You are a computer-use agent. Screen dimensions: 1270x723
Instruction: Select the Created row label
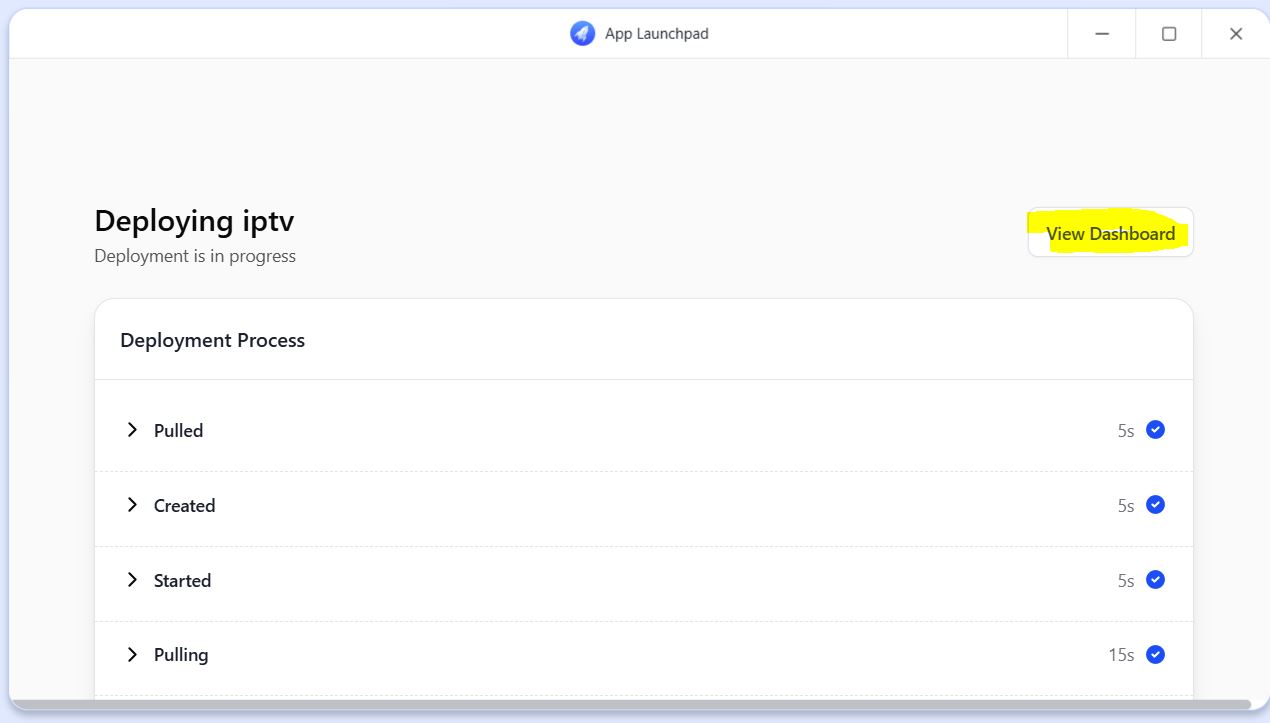(184, 506)
